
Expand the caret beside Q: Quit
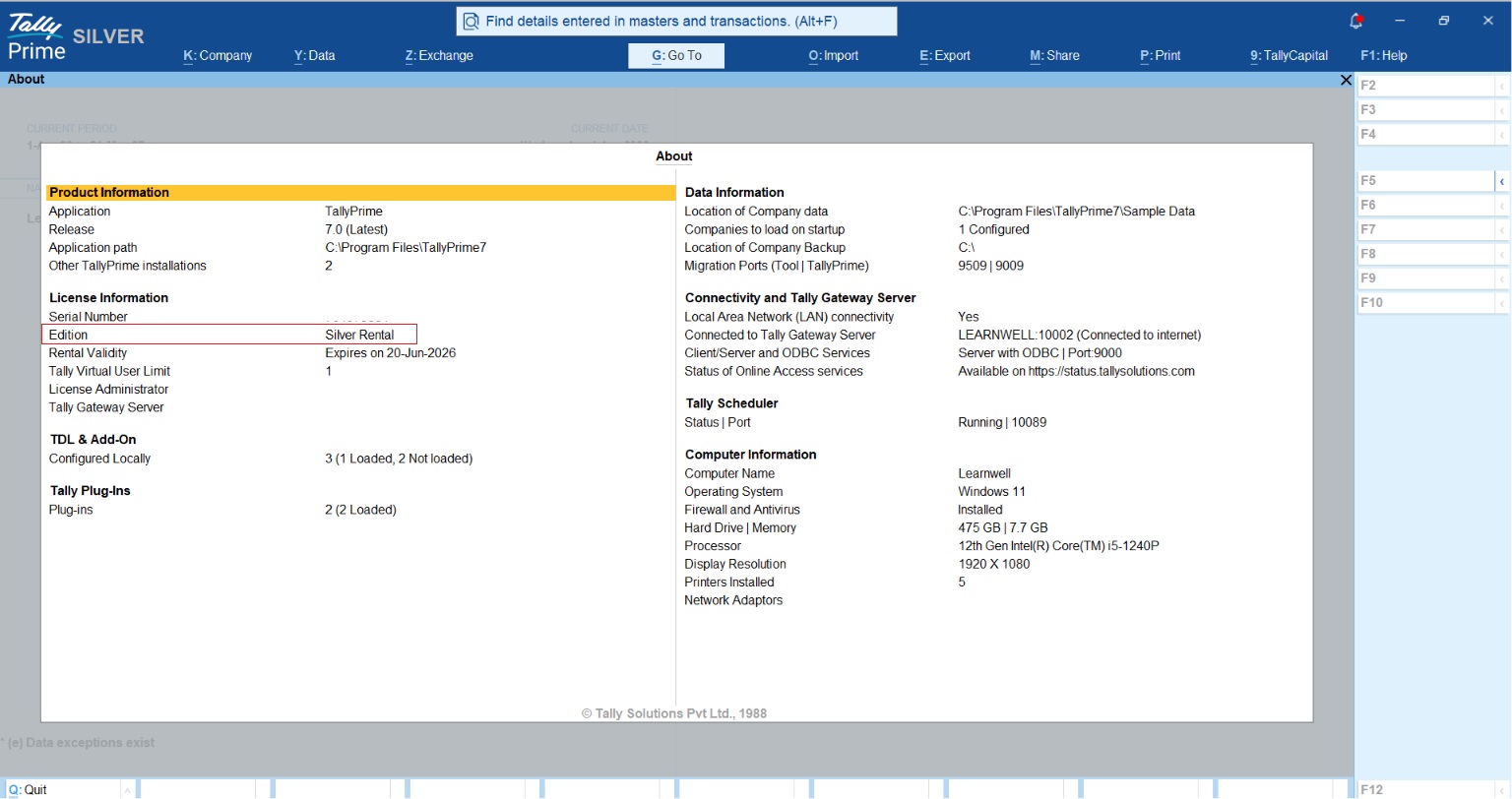tap(127, 789)
